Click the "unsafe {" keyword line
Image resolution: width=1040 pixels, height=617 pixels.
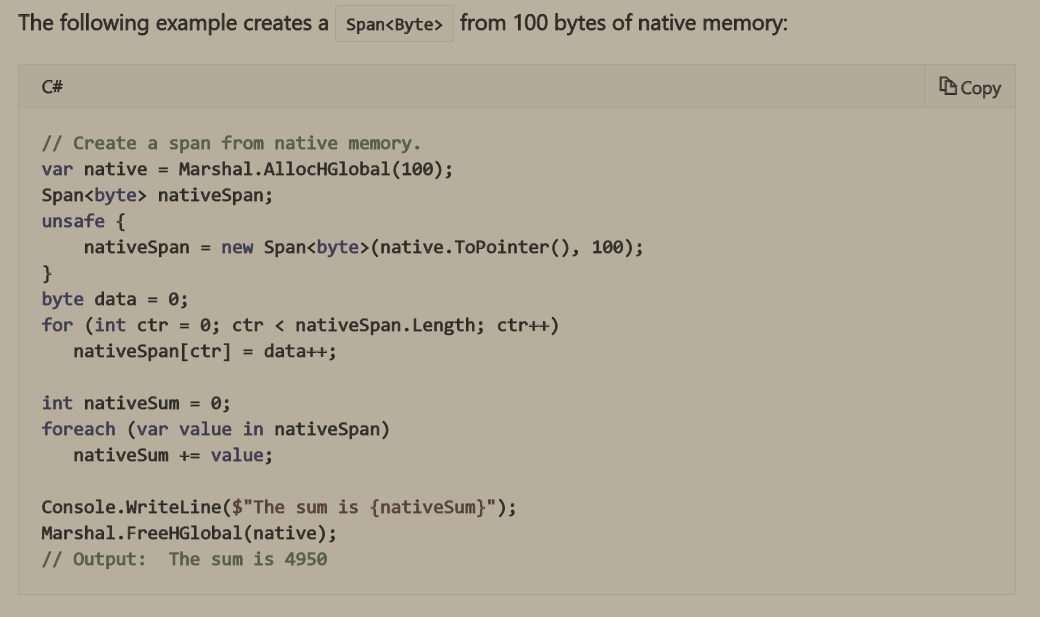pyautogui.click(x=84, y=221)
